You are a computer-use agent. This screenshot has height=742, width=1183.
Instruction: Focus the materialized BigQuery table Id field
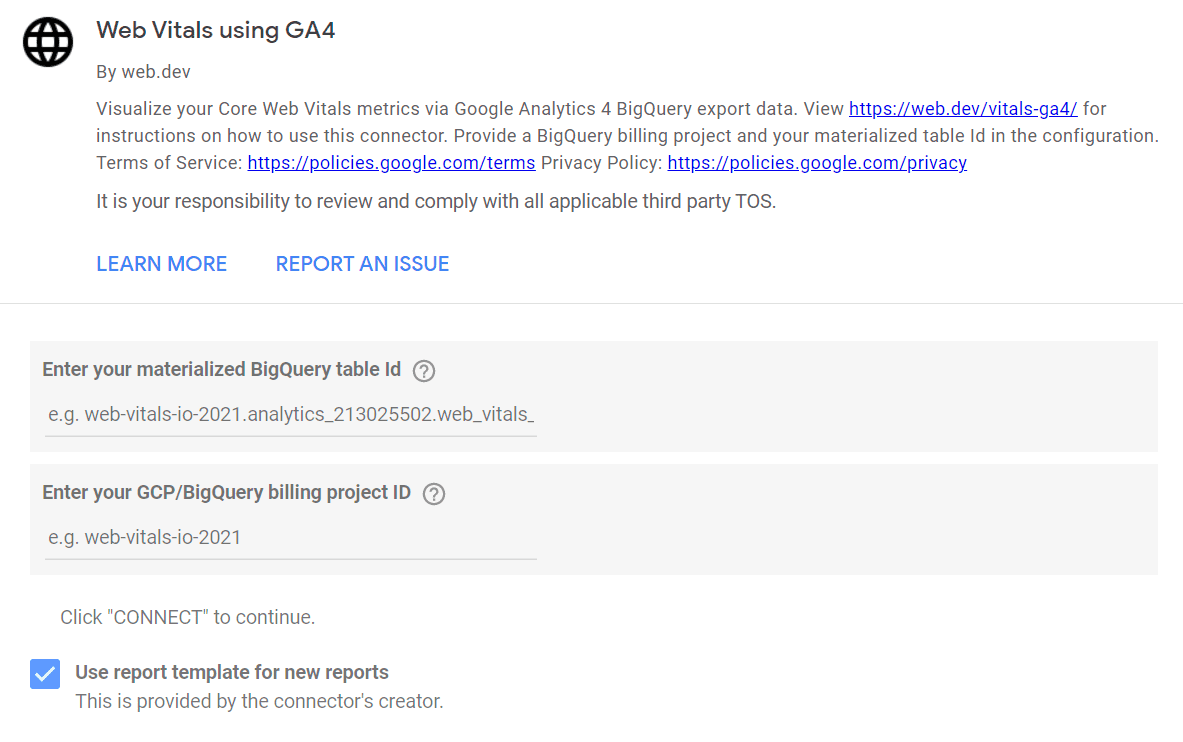(x=290, y=413)
